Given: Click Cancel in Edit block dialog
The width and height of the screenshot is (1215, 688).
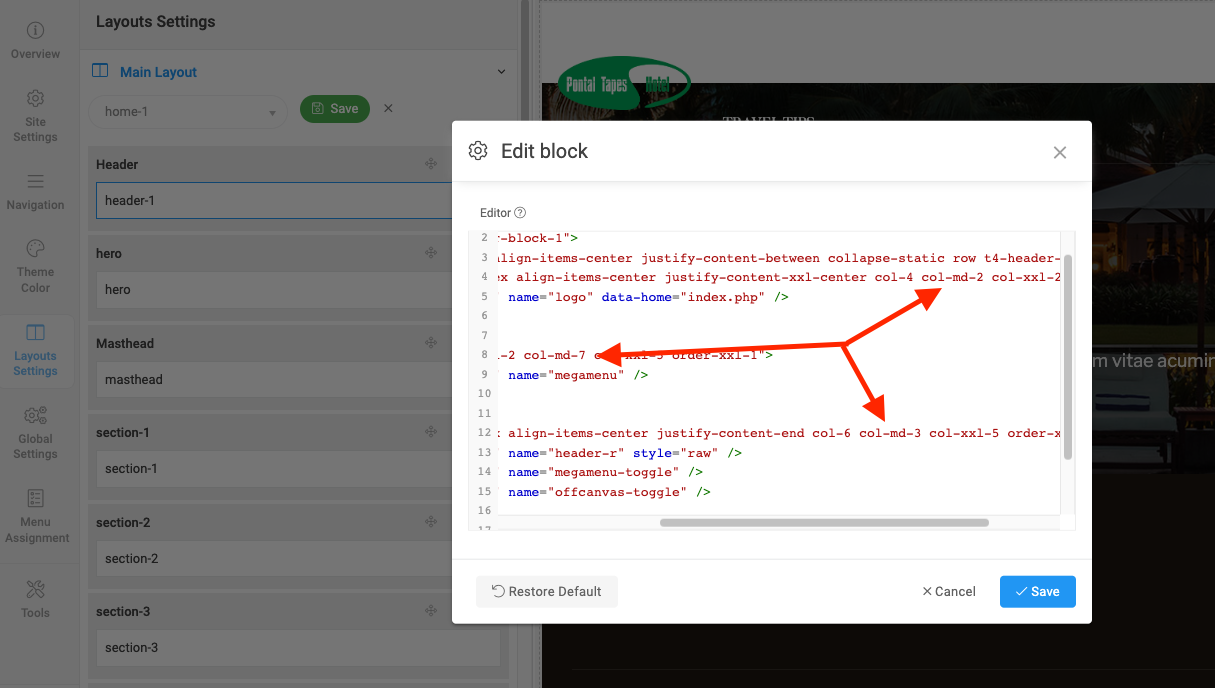Looking at the screenshot, I should (948, 591).
